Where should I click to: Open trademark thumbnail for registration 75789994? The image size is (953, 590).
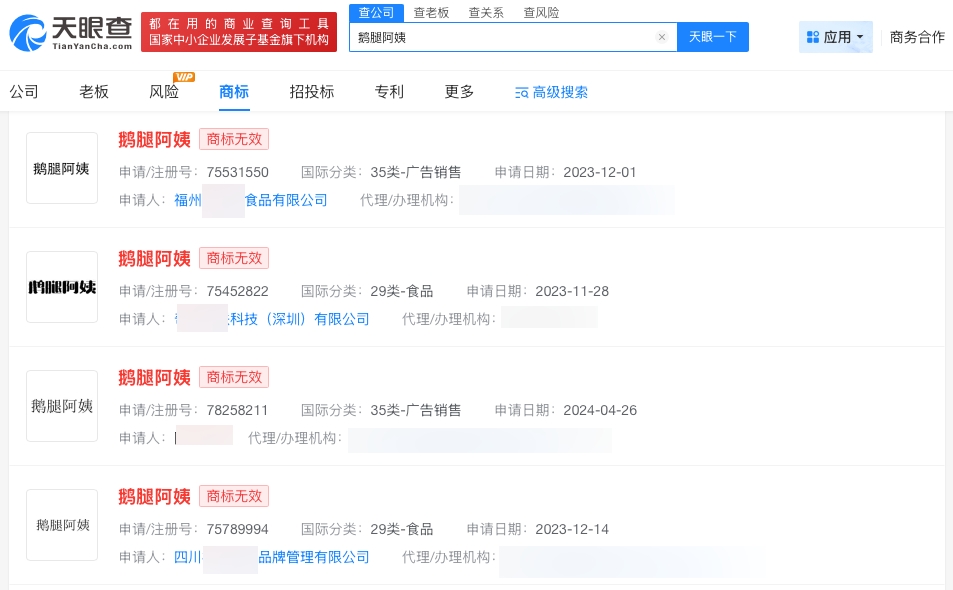coord(62,525)
